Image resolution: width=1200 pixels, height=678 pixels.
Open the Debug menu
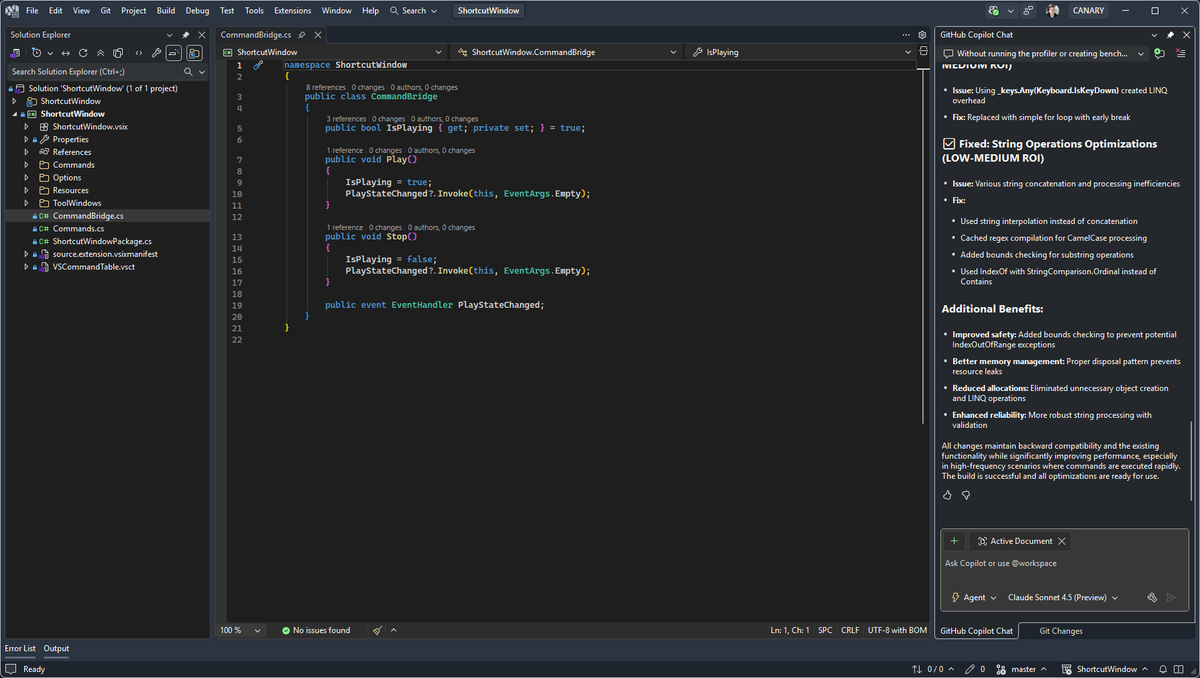click(197, 10)
